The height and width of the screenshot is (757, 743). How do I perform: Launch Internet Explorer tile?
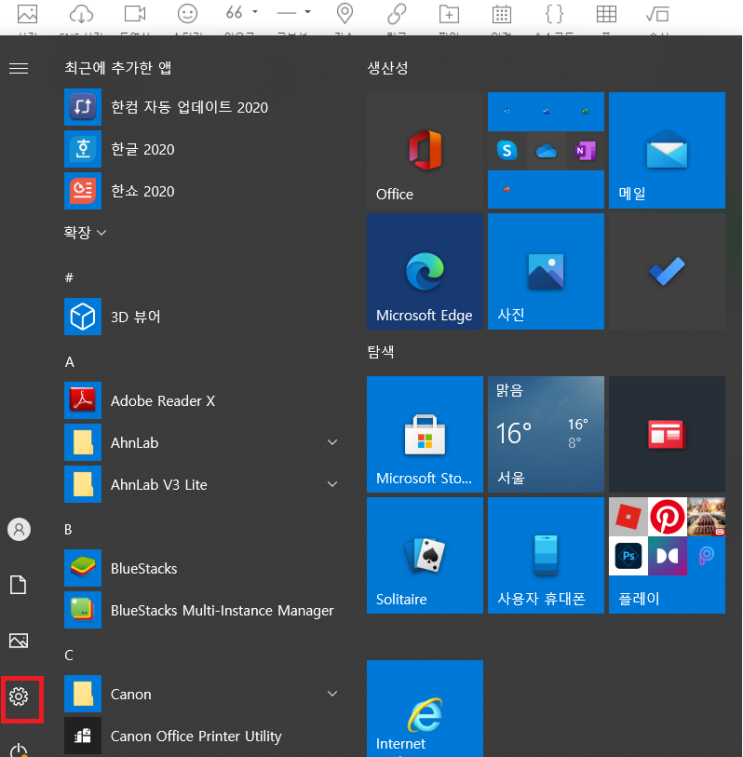pyautogui.click(x=425, y=708)
